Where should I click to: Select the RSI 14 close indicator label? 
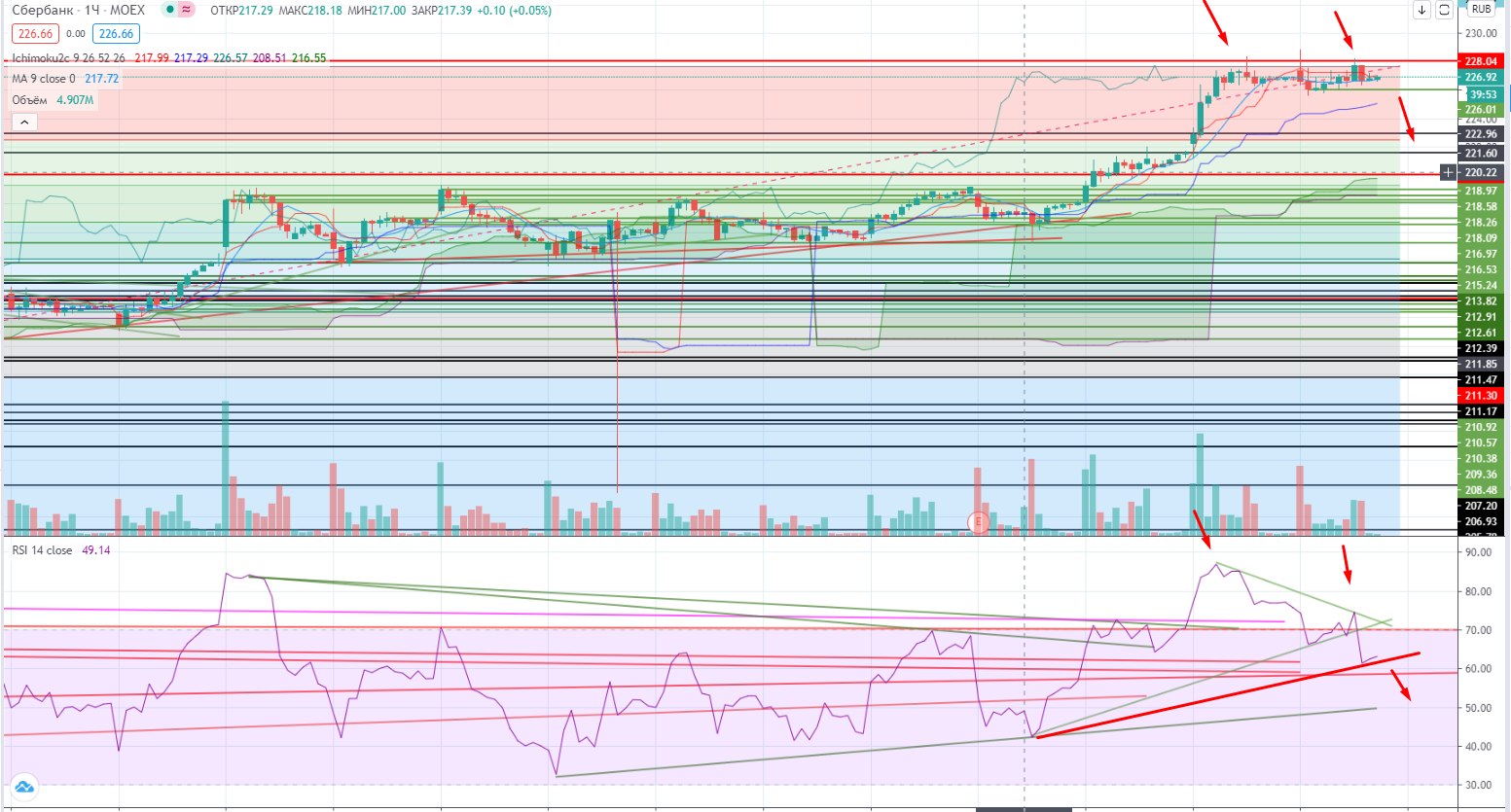[42, 550]
